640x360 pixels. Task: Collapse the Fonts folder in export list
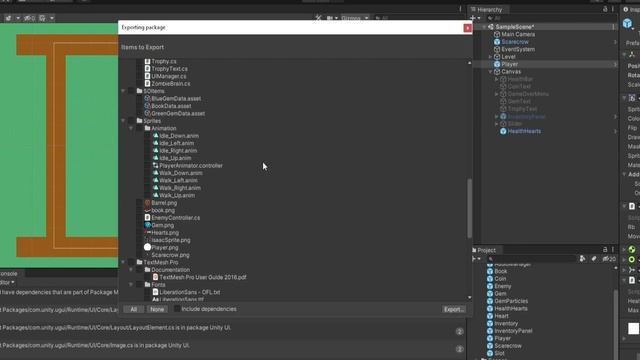(x=131, y=284)
